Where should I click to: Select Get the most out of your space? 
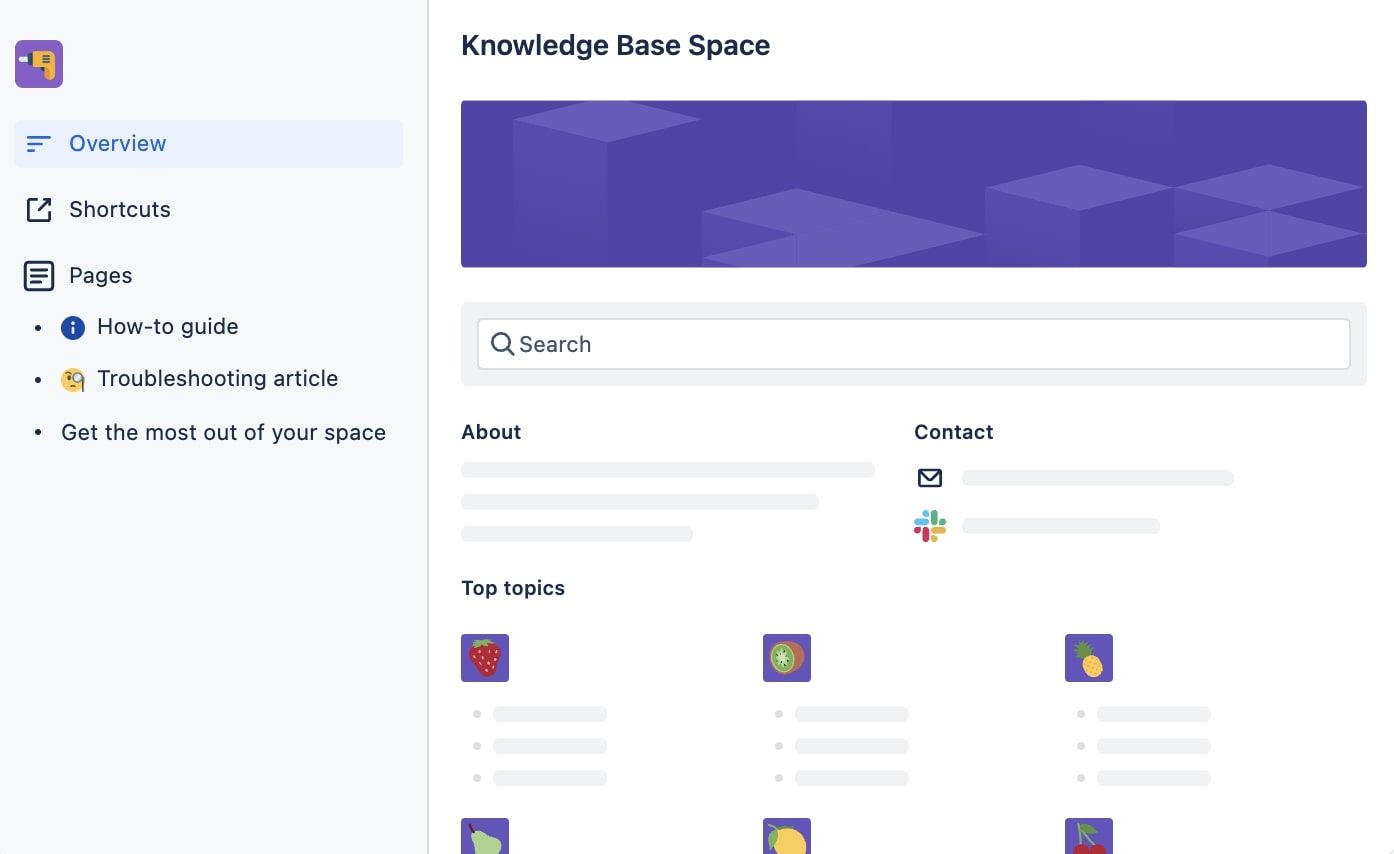tap(223, 432)
